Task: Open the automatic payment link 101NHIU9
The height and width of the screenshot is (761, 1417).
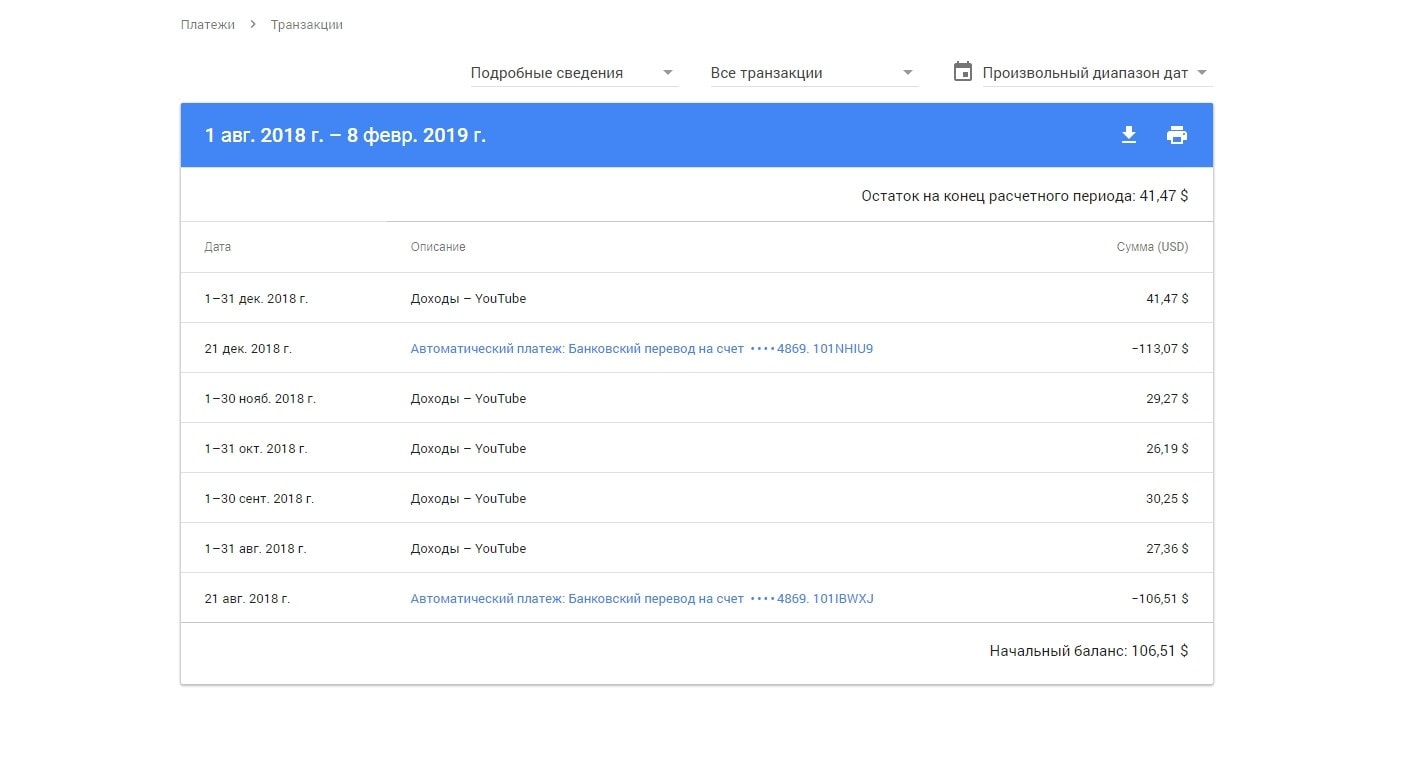Action: click(641, 349)
